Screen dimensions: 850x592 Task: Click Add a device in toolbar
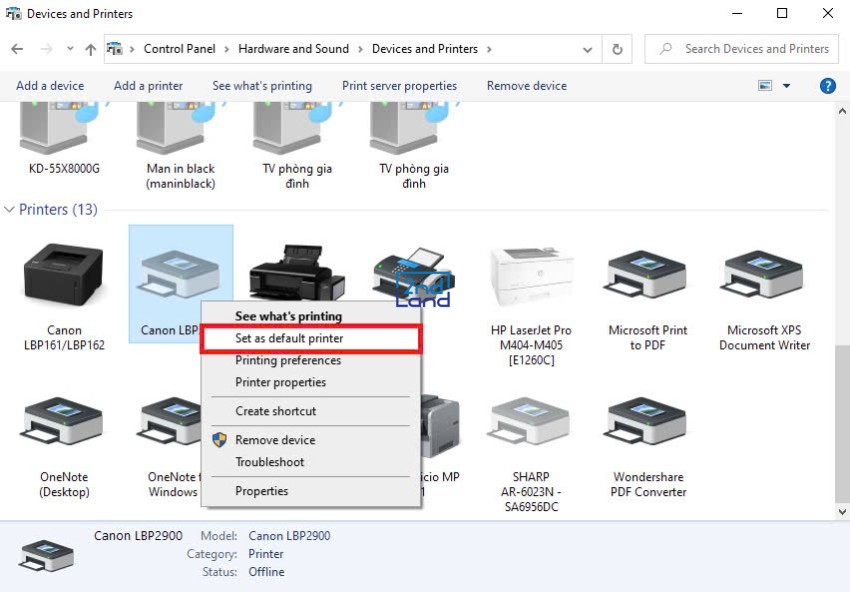tap(50, 86)
